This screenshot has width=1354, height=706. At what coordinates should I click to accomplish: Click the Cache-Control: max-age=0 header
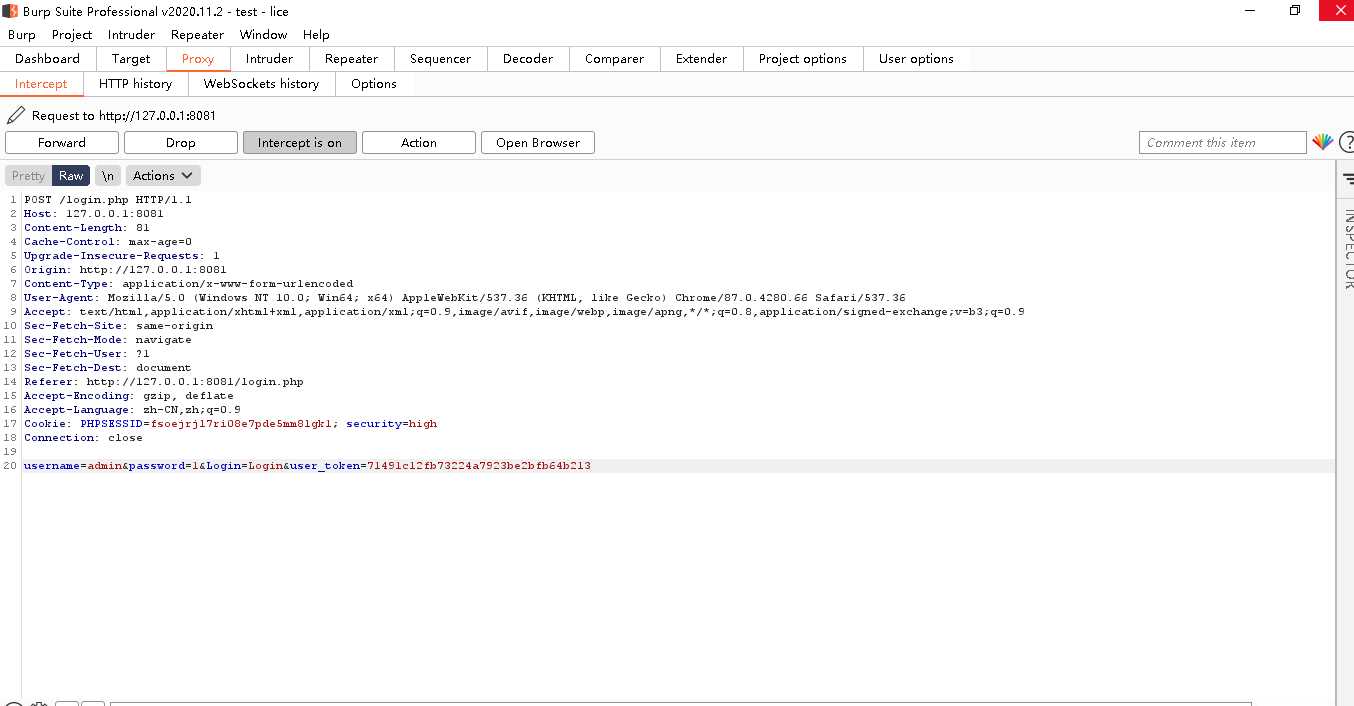tap(108, 241)
